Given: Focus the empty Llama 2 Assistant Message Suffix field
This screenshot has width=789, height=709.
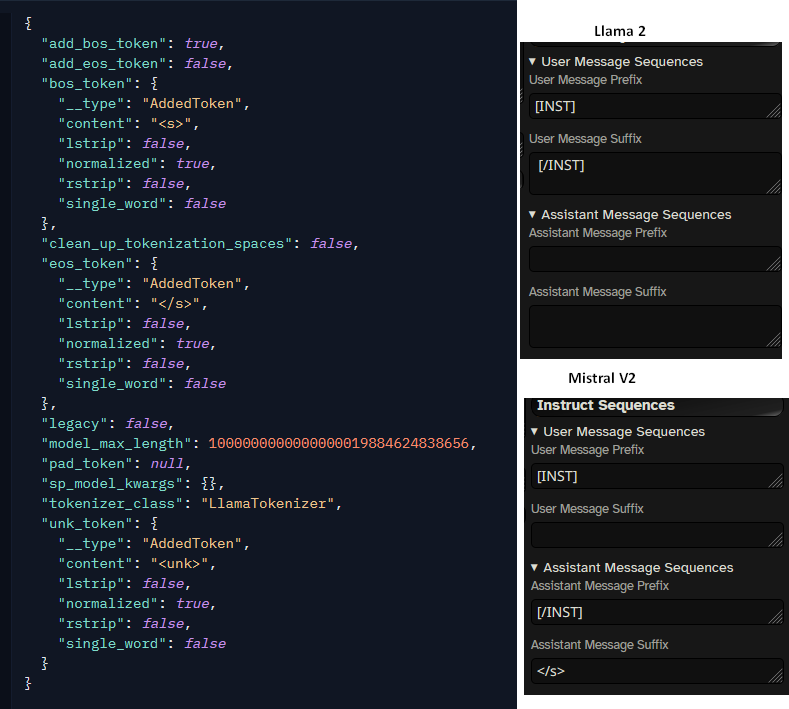Looking at the screenshot, I should (655, 327).
